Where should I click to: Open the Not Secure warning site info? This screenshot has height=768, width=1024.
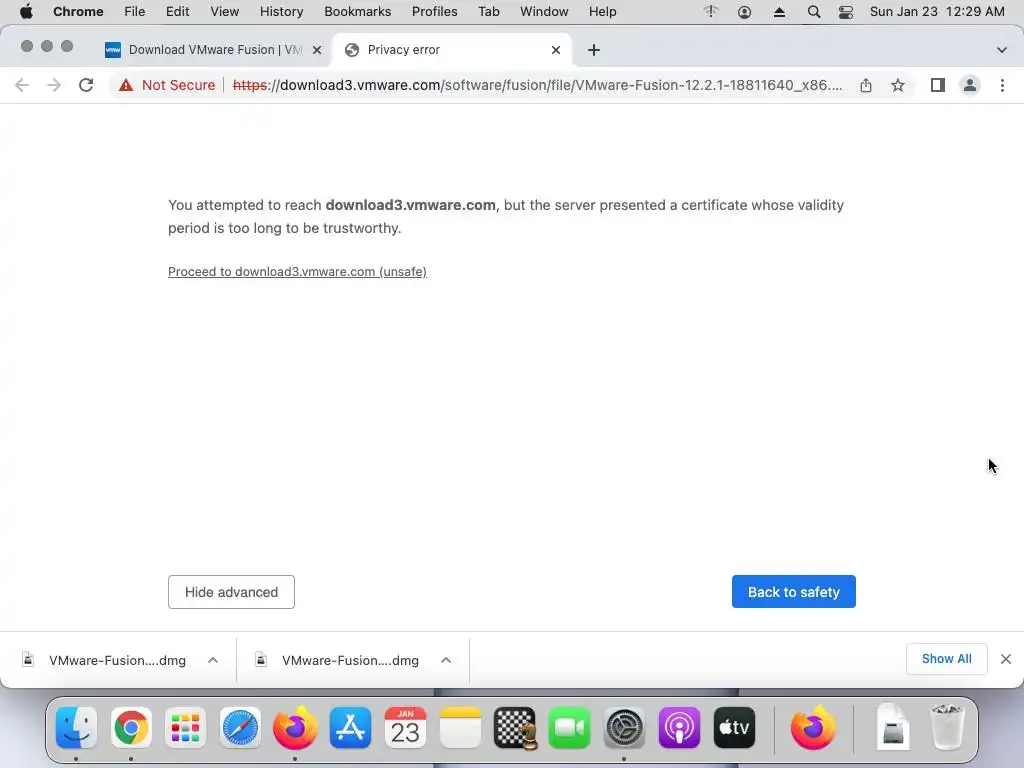167,85
